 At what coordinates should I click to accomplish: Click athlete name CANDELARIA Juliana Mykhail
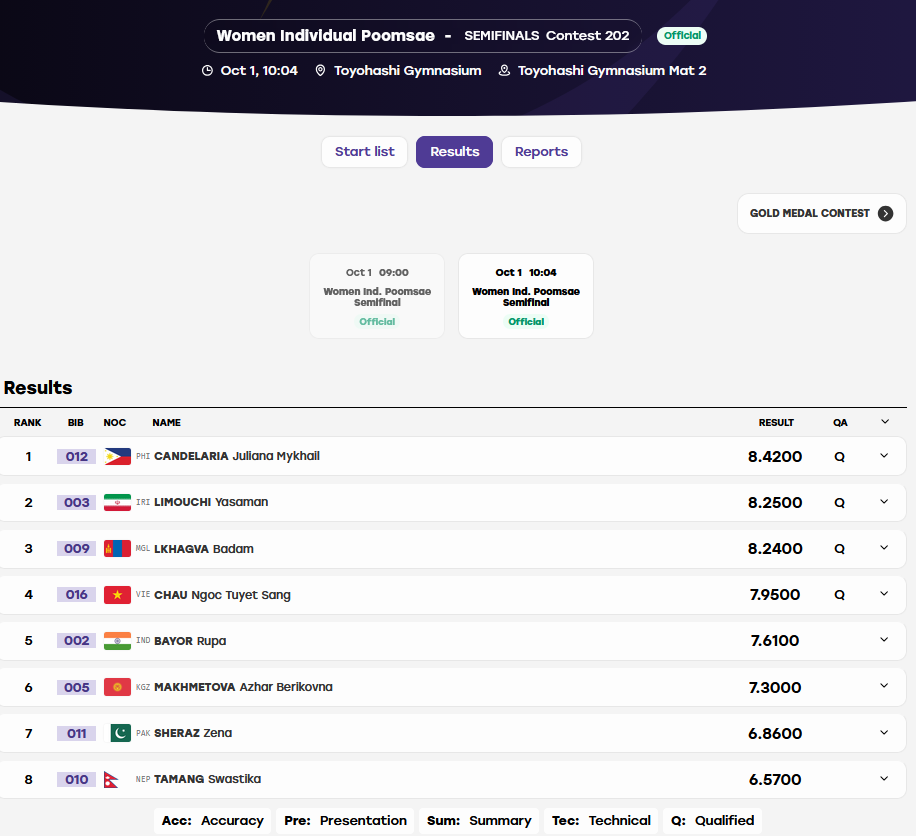237,456
